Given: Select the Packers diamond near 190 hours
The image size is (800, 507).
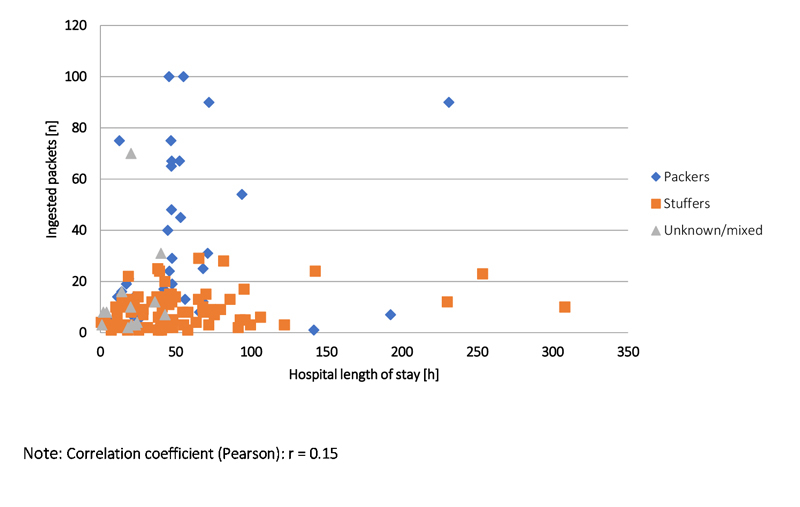Looking at the screenshot, I should coord(390,315).
